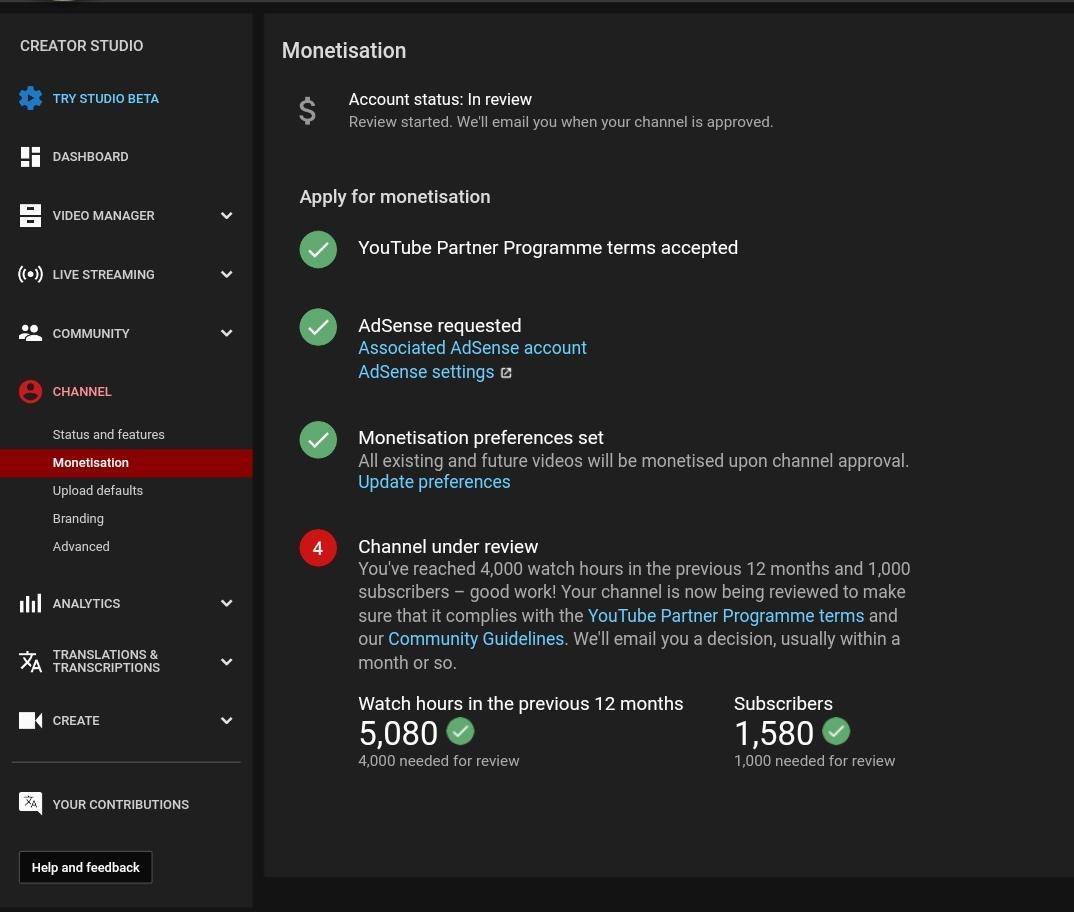Open the Live Streaming menu item
The width and height of the screenshot is (1074, 912).
tap(103, 274)
